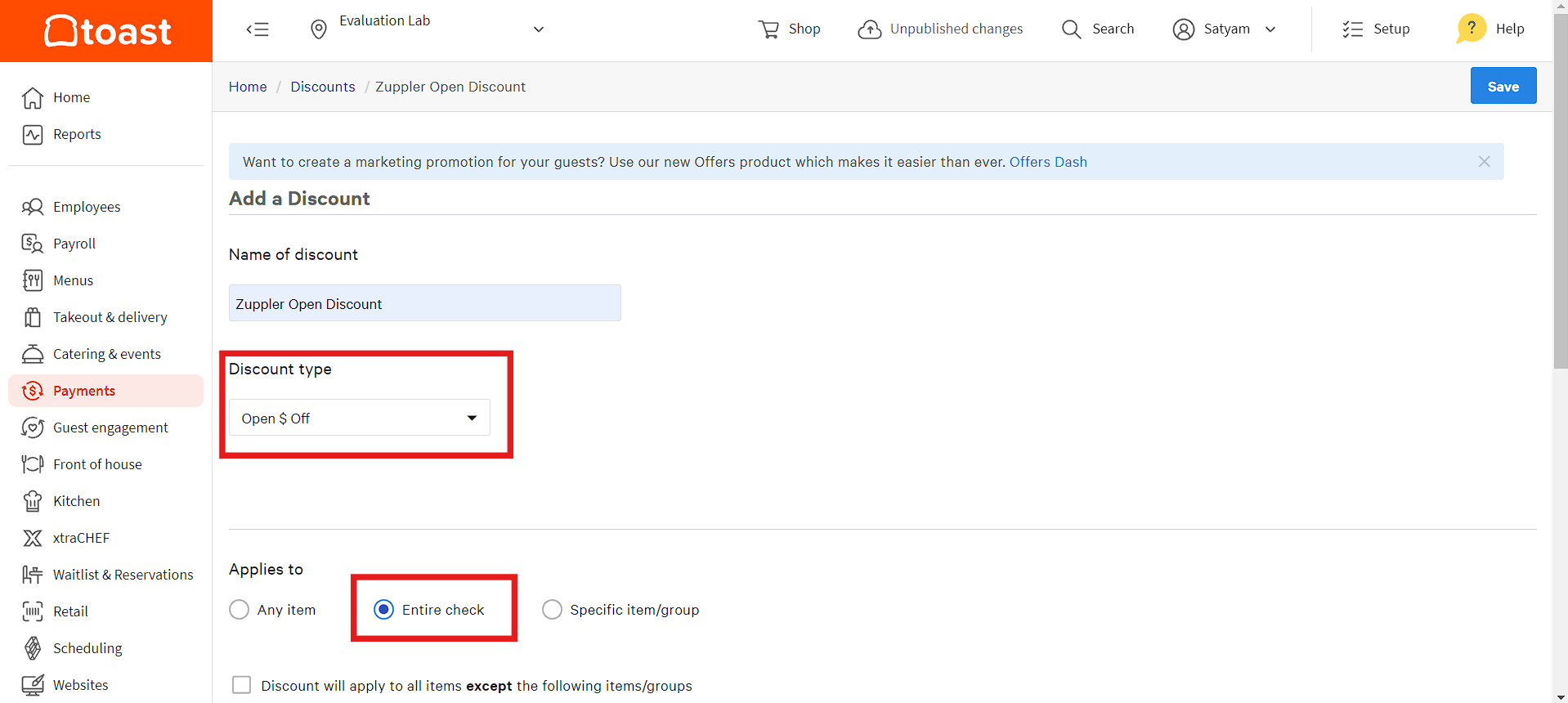Check the except following items/groups checkbox
Screen dimensions: 1568x703
[241, 685]
